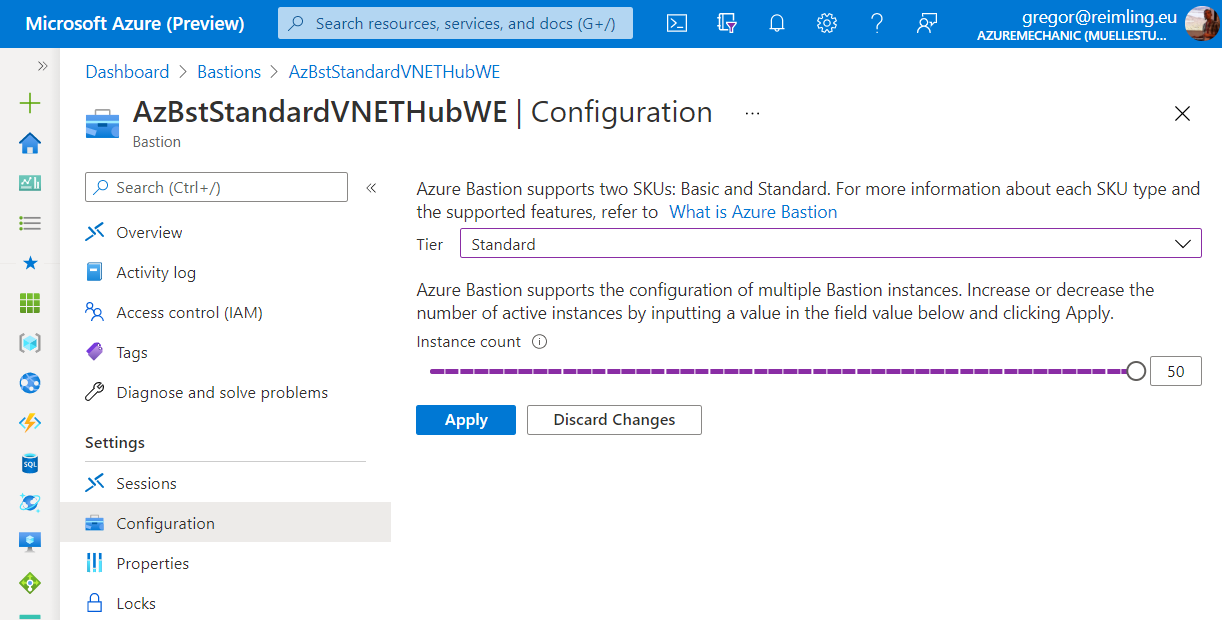1222x620 pixels.
Task: Click the Favorites star icon in sidebar
Action: pyautogui.click(x=30, y=263)
